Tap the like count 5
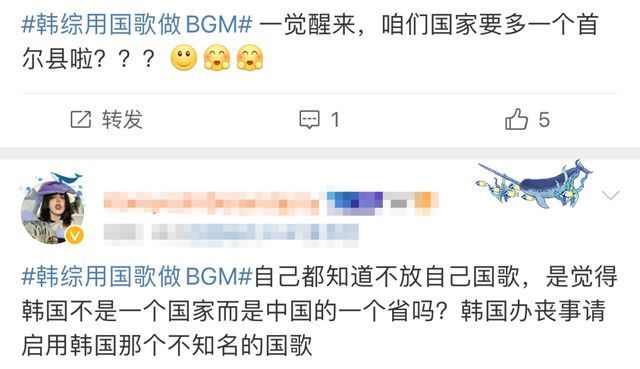 click(x=544, y=120)
